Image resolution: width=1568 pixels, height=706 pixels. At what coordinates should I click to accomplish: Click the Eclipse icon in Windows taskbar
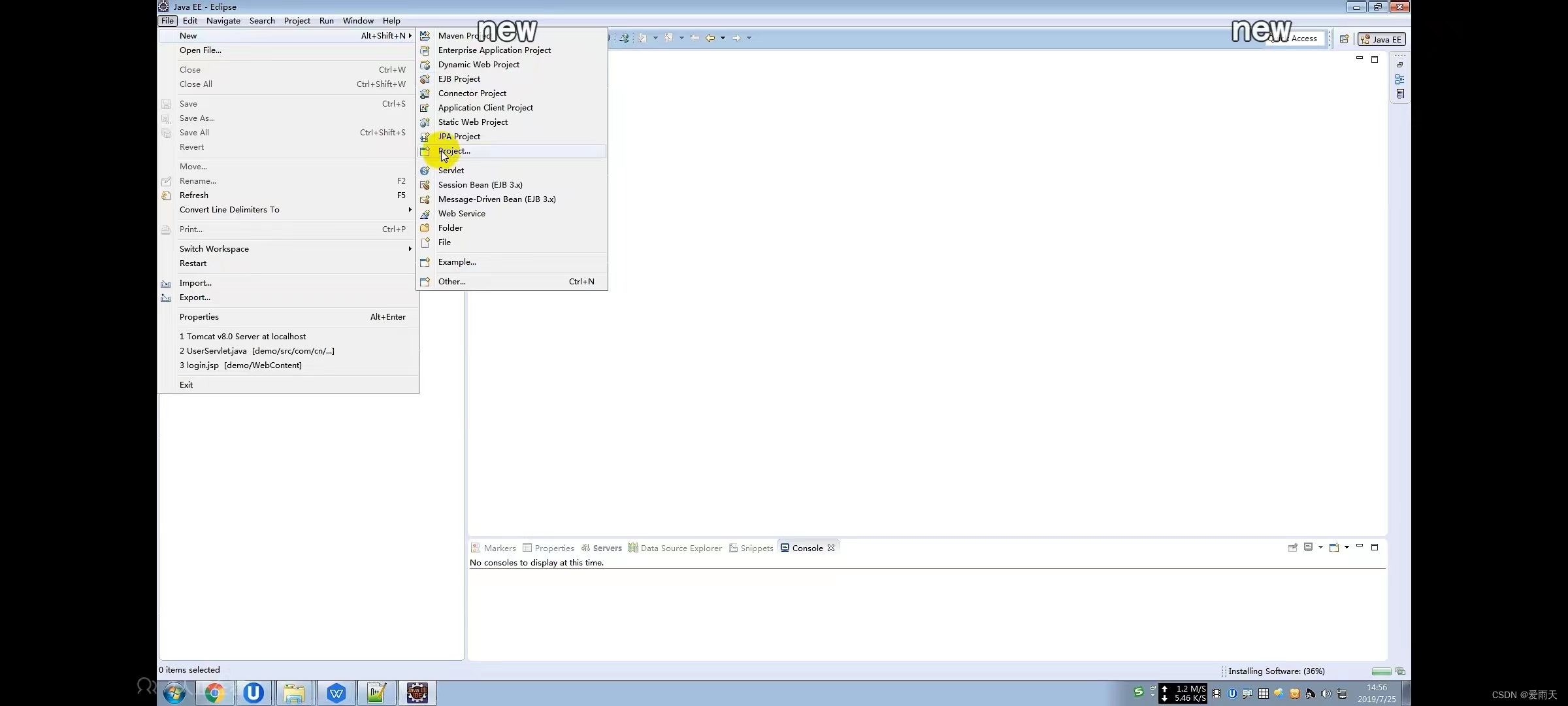pyautogui.click(x=417, y=693)
